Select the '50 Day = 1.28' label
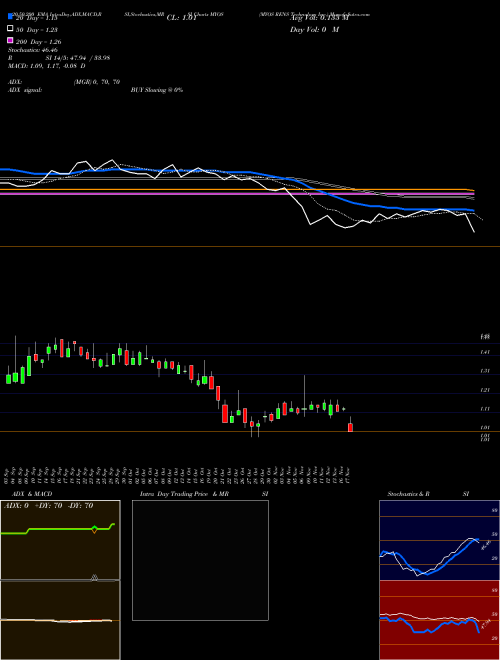500x660 pixels. (37, 30)
